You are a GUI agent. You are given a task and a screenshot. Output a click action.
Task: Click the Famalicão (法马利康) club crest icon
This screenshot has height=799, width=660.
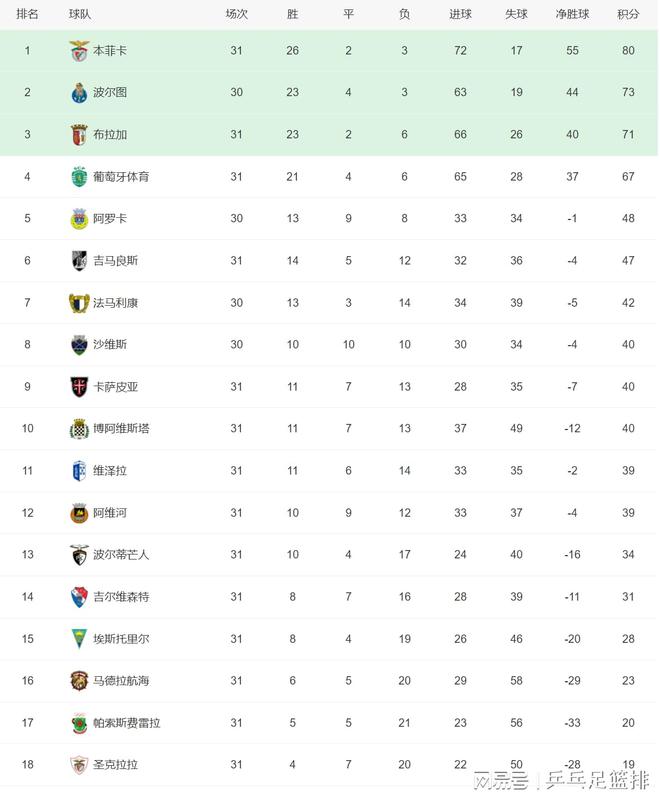pos(80,302)
